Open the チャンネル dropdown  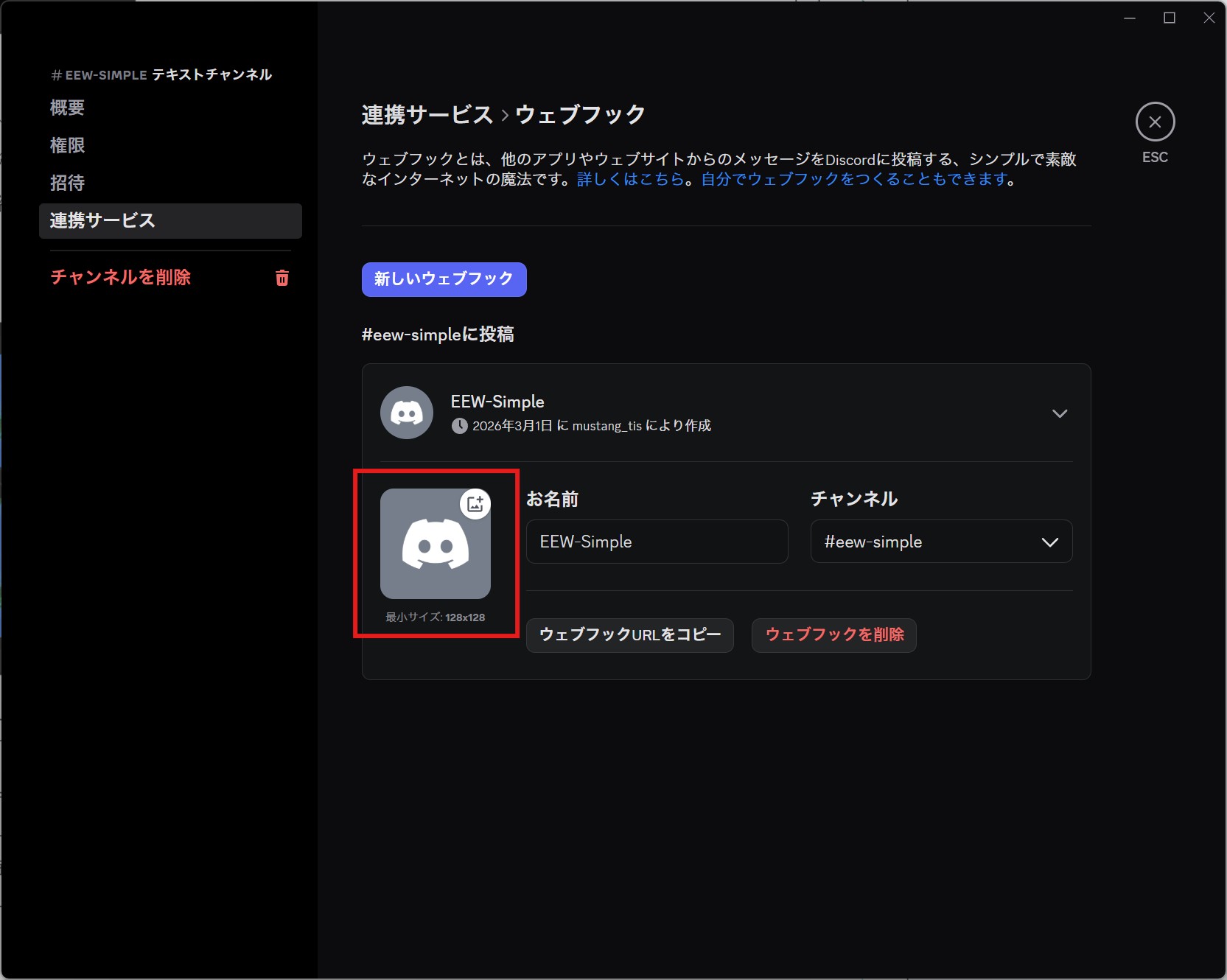(941, 542)
